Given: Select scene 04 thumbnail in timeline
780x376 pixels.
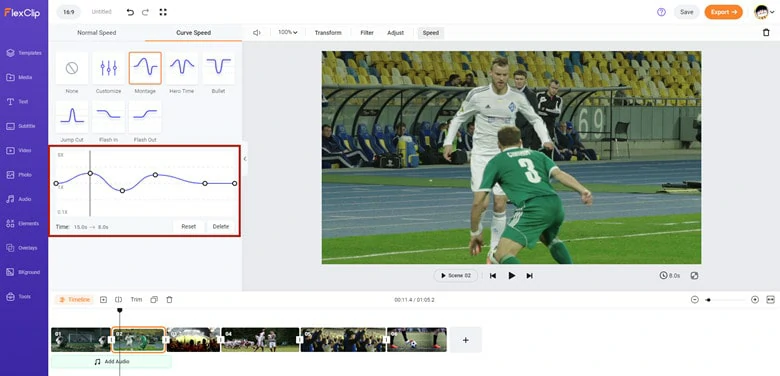Looking at the screenshot, I should pyautogui.click(x=260, y=339).
